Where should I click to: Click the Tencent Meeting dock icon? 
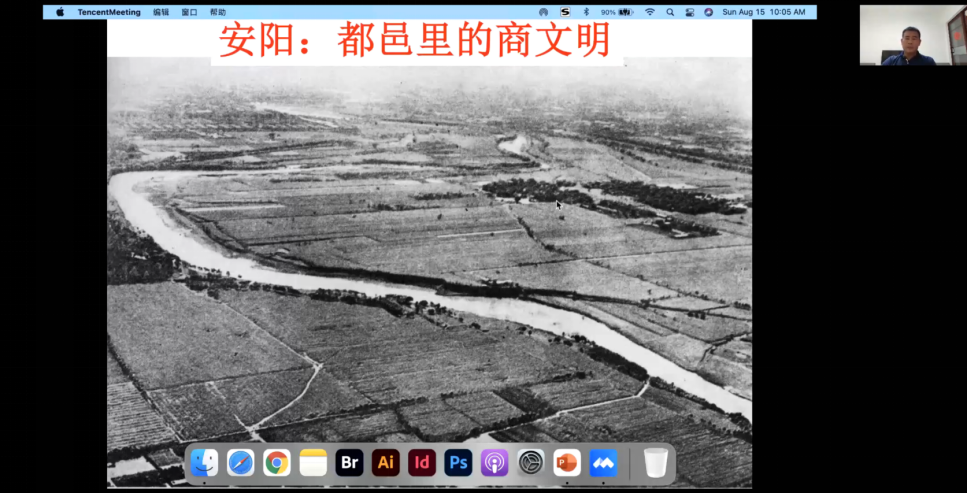click(603, 463)
